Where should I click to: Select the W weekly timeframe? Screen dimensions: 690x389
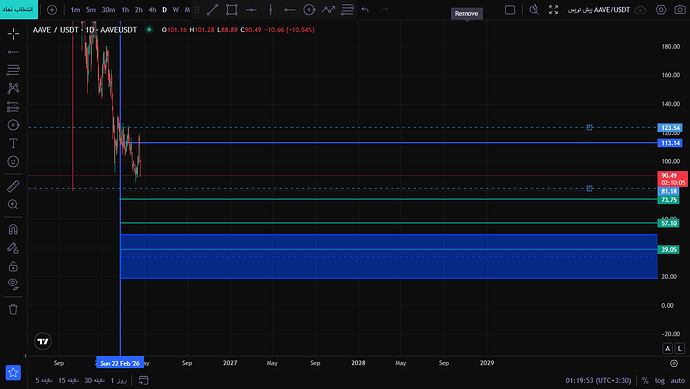point(176,10)
